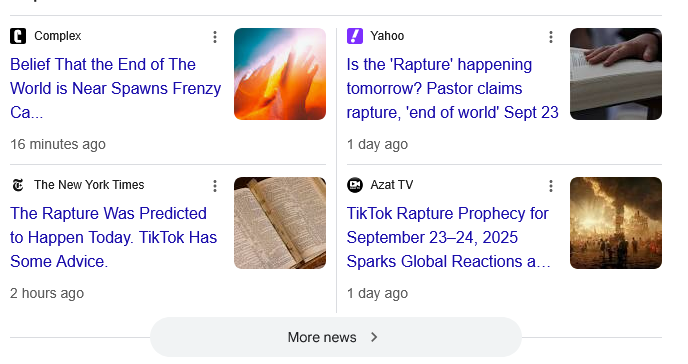Click the Azat TV logo icon
The height and width of the screenshot is (364, 688).
[x=355, y=185]
